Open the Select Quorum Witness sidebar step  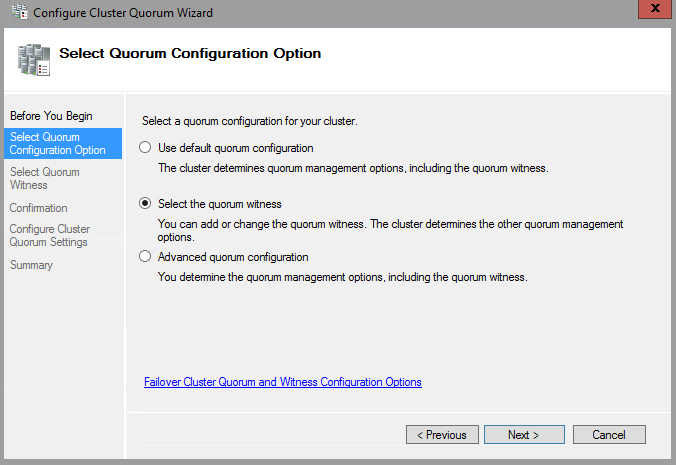click(x=45, y=178)
